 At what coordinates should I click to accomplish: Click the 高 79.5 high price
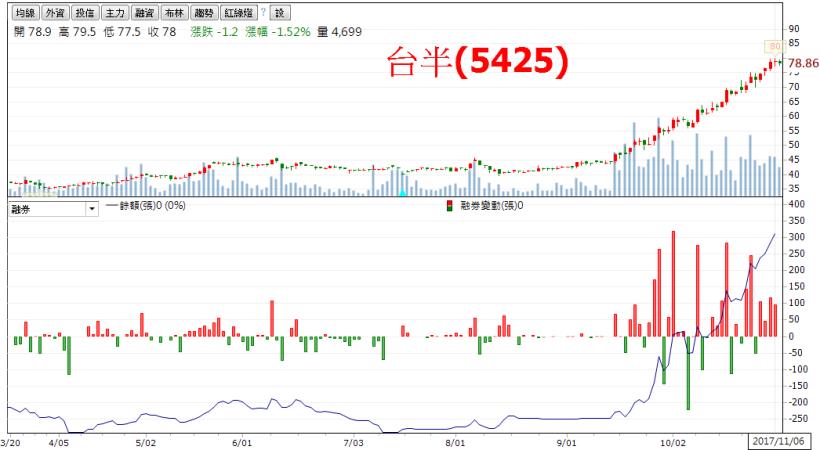[77, 32]
